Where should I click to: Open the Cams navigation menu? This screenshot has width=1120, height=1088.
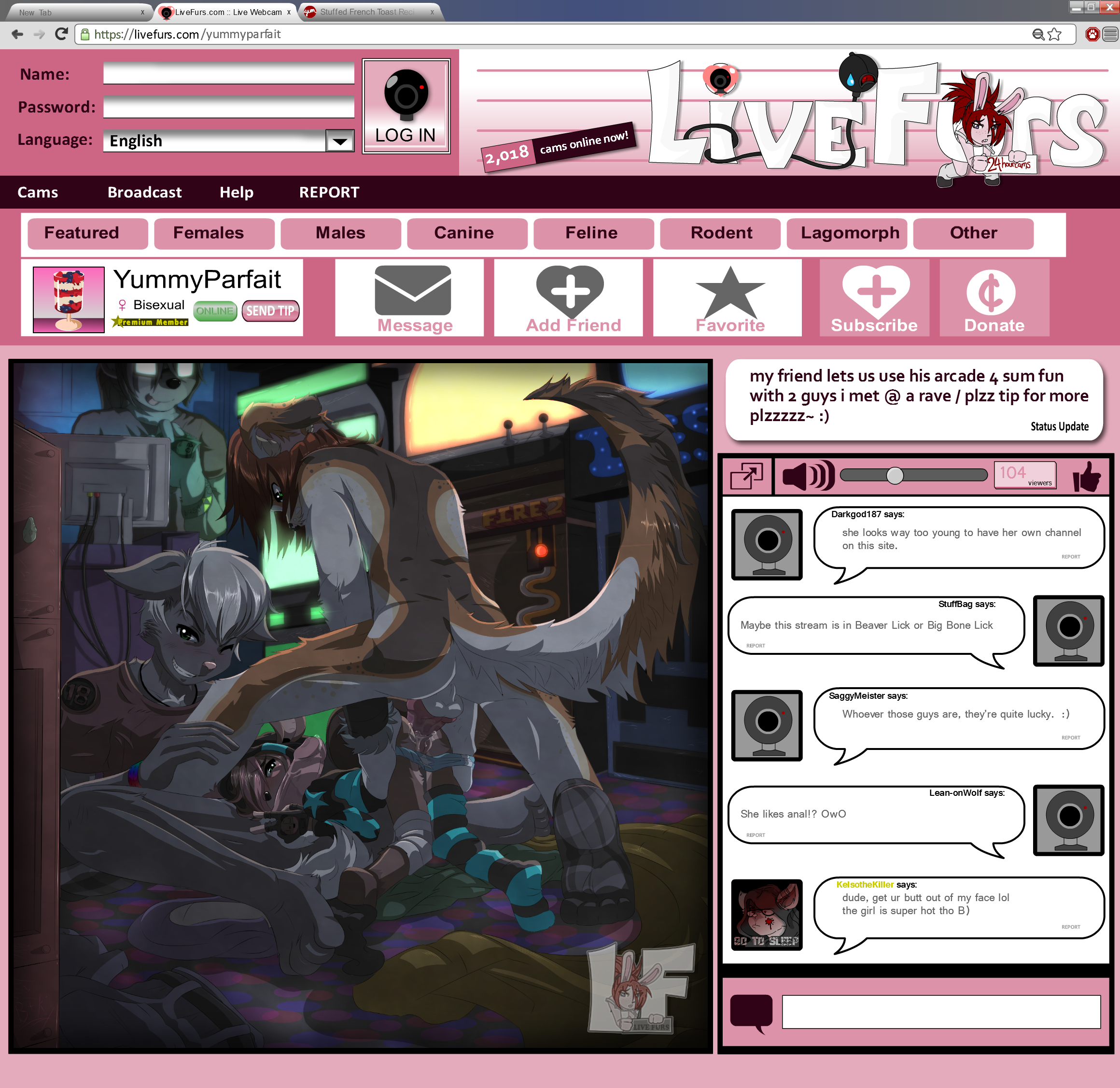click(38, 192)
